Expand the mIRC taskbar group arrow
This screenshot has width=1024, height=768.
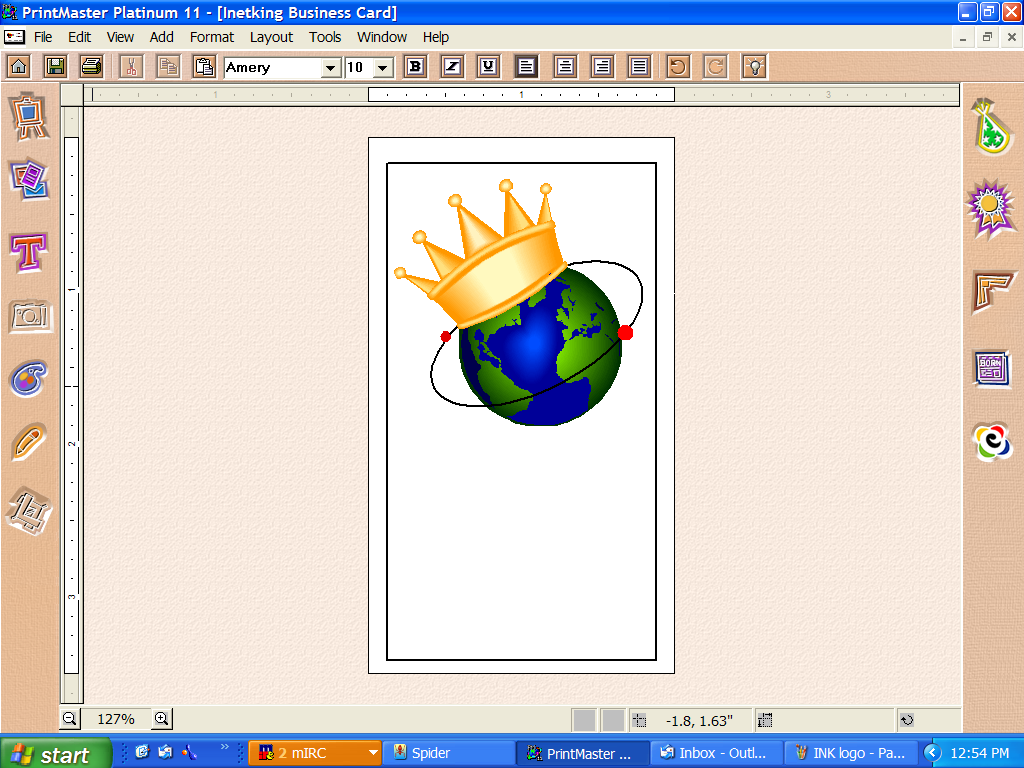pyautogui.click(x=372, y=754)
